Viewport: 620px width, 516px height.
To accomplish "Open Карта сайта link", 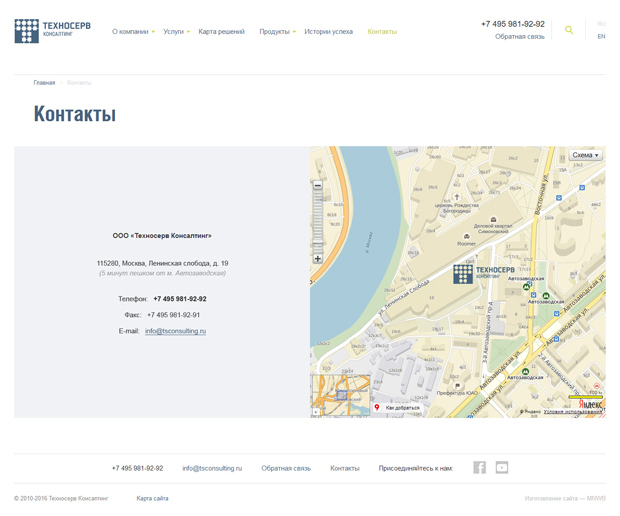I will (152, 498).
